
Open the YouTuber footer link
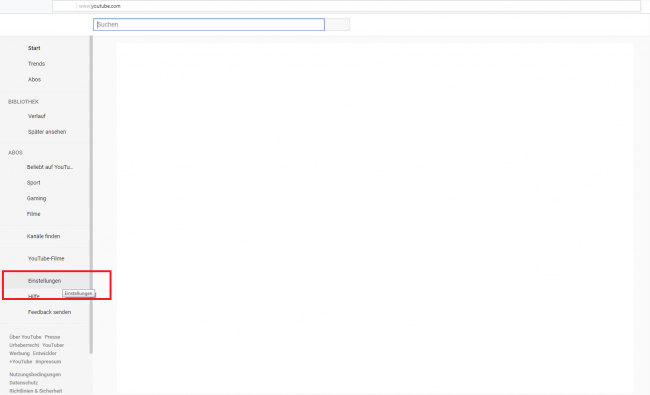point(53,345)
